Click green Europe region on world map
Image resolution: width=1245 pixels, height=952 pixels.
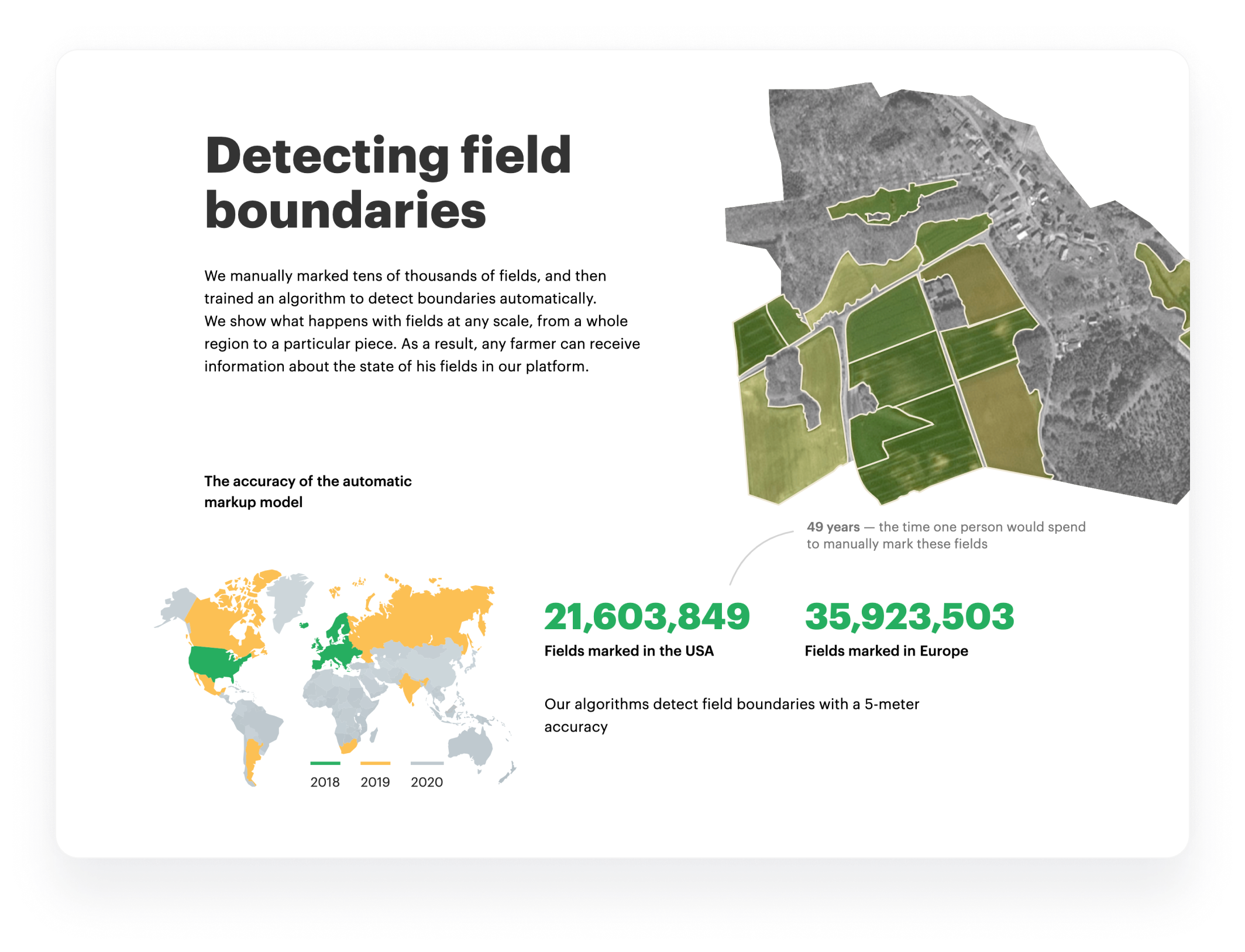pyautogui.click(x=336, y=652)
